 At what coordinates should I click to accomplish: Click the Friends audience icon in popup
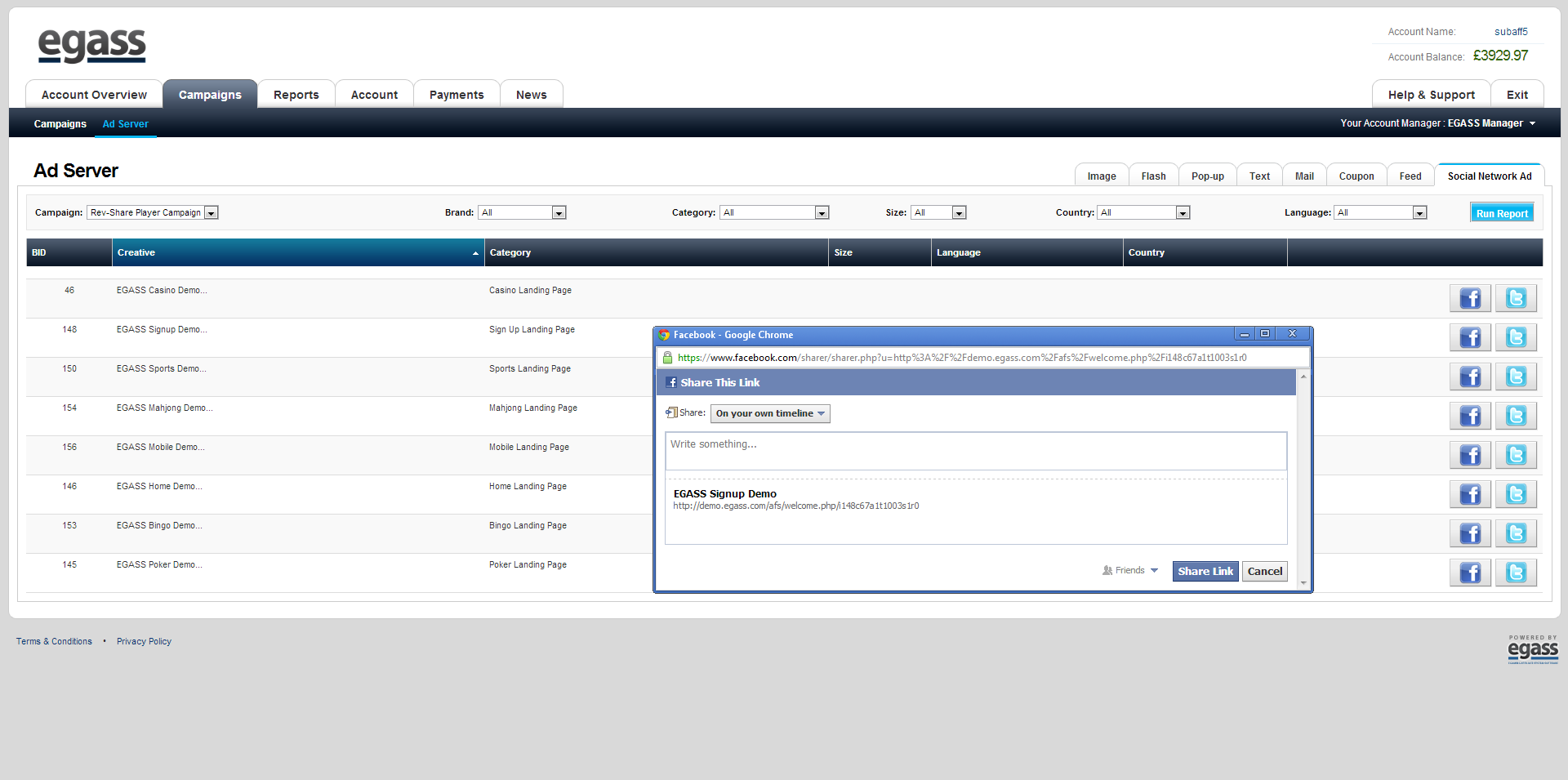pyautogui.click(x=1107, y=570)
